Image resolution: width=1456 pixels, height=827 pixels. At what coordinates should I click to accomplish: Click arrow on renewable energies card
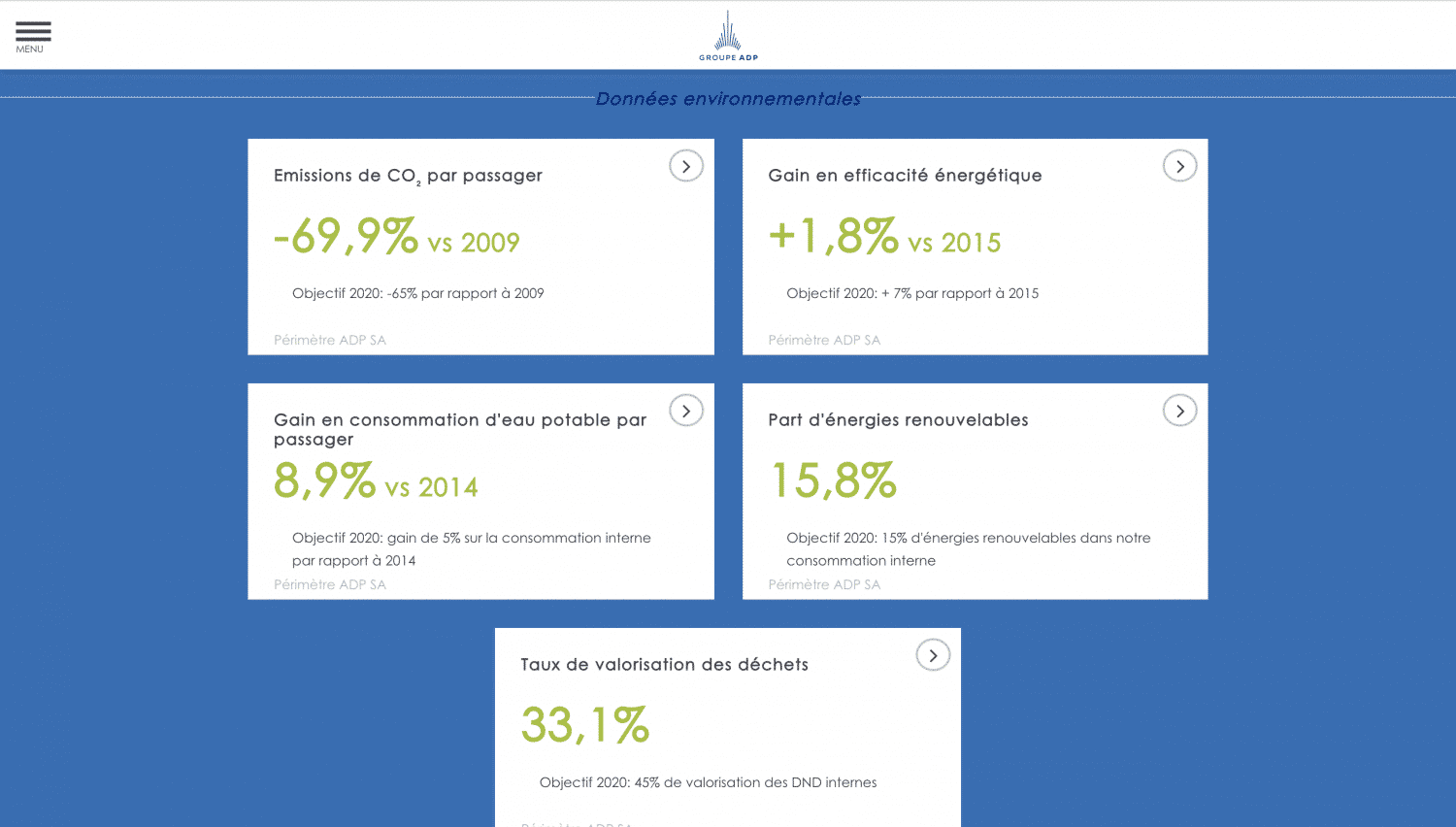pyautogui.click(x=1179, y=411)
